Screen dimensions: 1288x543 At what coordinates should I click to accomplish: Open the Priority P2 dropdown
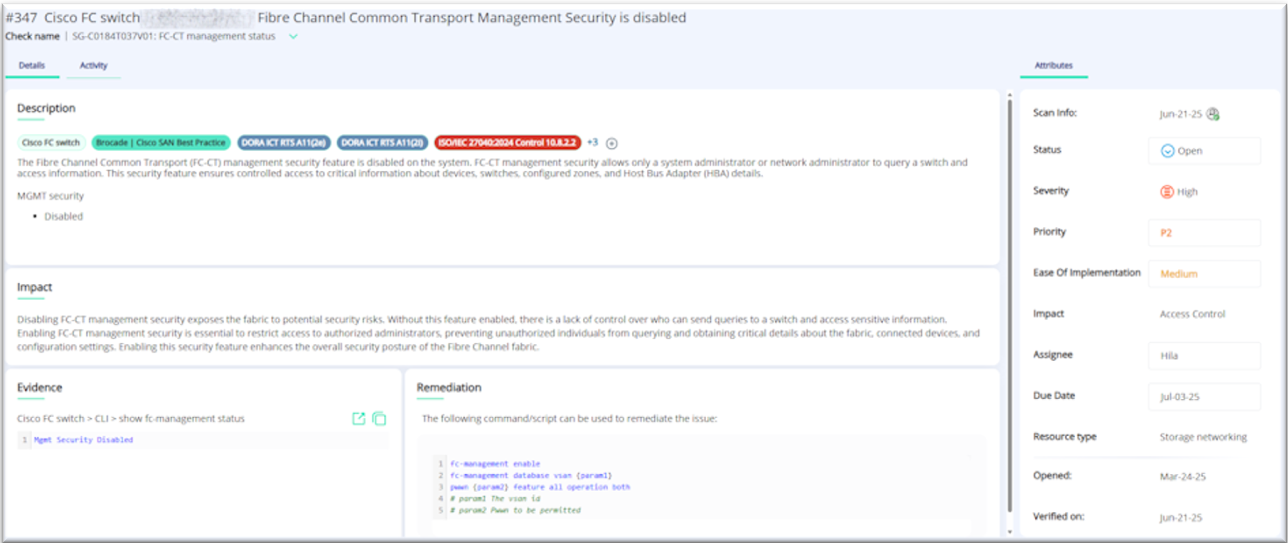[x=1204, y=233]
